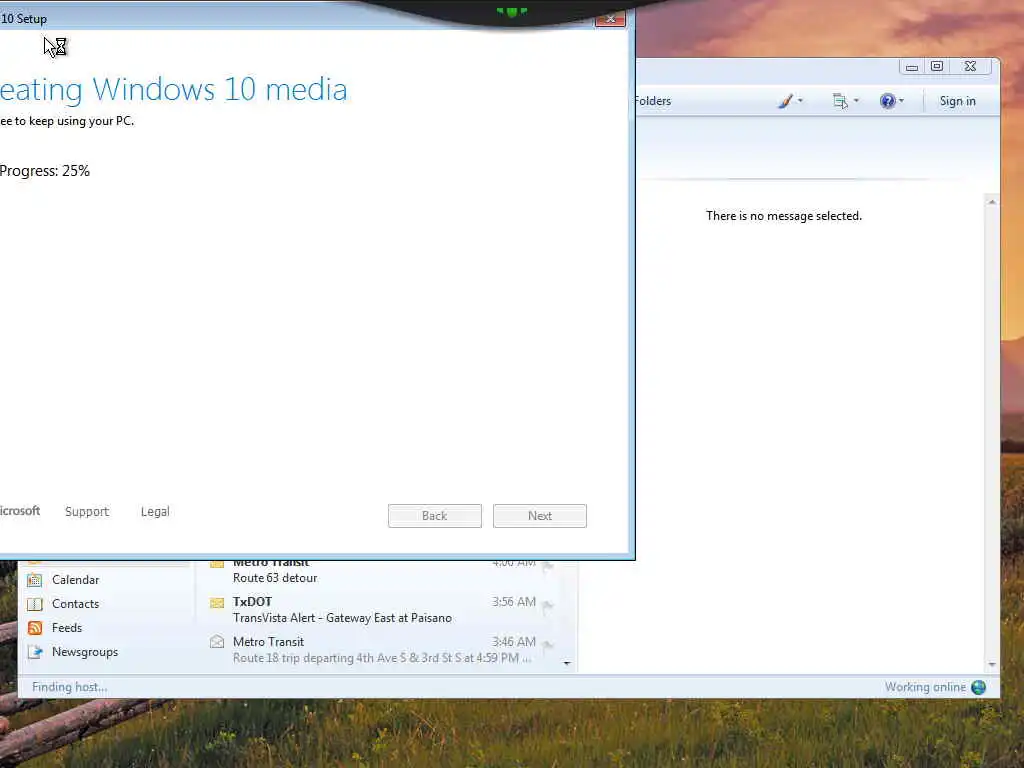Open 'TransVista Alert - Gateway East at Paisano' subject
Viewport: 1024px width, 768px height.
[342, 618]
